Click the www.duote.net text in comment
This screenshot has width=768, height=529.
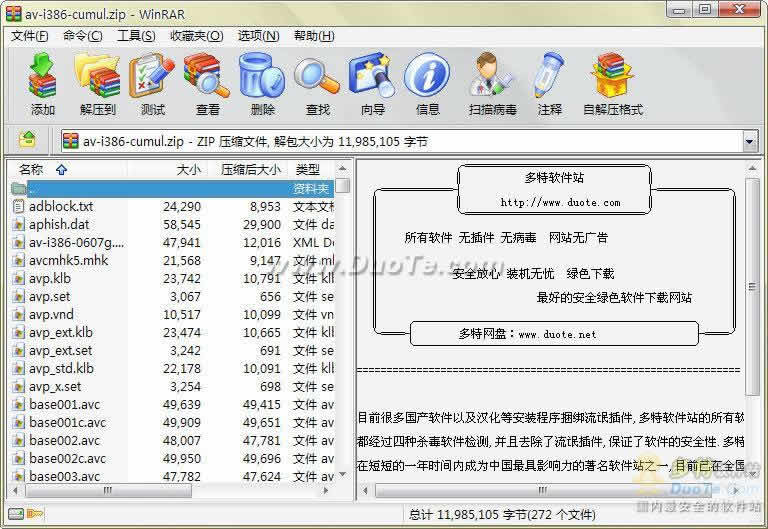tap(557, 335)
